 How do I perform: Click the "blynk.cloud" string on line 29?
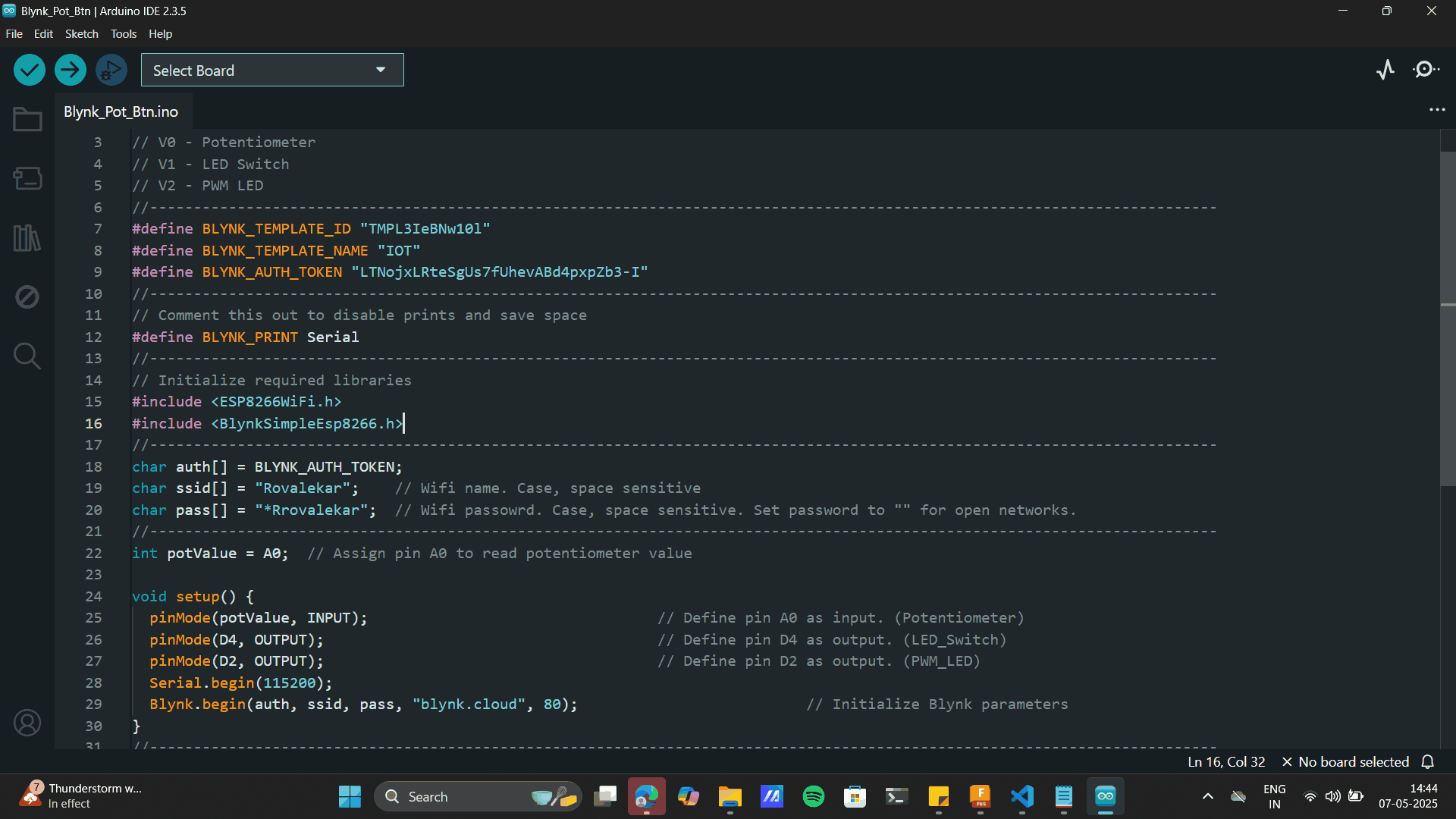pyautogui.click(x=469, y=704)
